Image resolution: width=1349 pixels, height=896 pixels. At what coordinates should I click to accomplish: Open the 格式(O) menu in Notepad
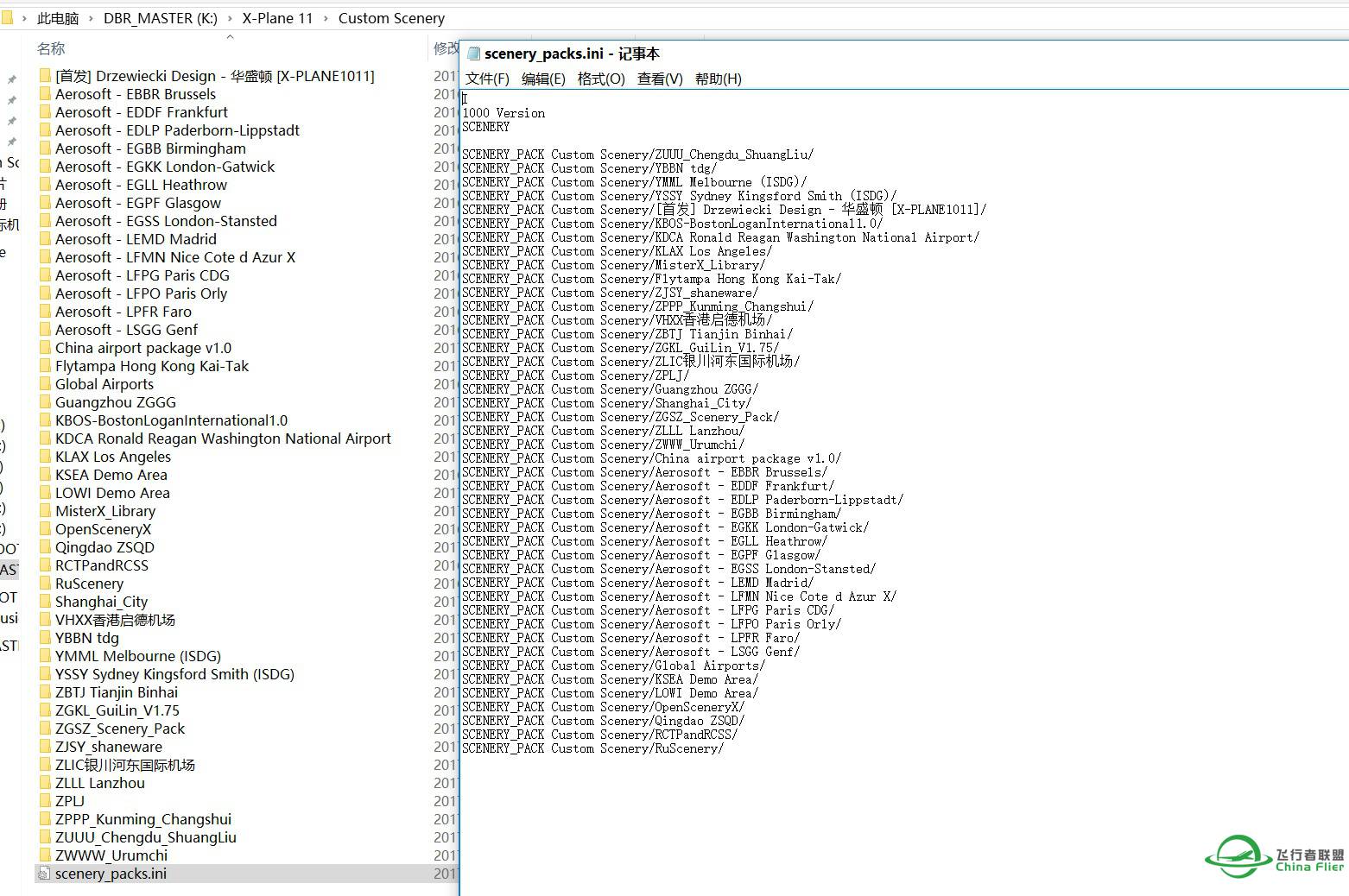(601, 79)
